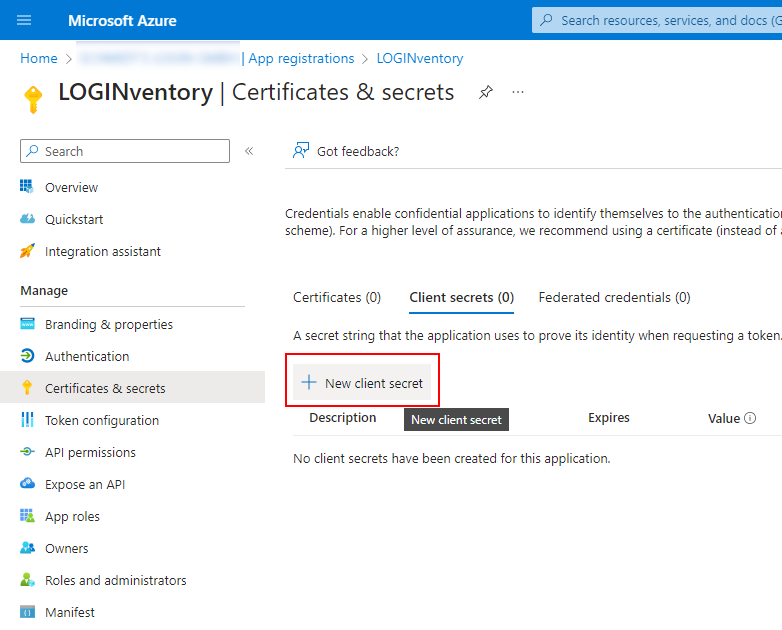
Task: Switch to Certificates (0) tab
Action: [x=337, y=298]
